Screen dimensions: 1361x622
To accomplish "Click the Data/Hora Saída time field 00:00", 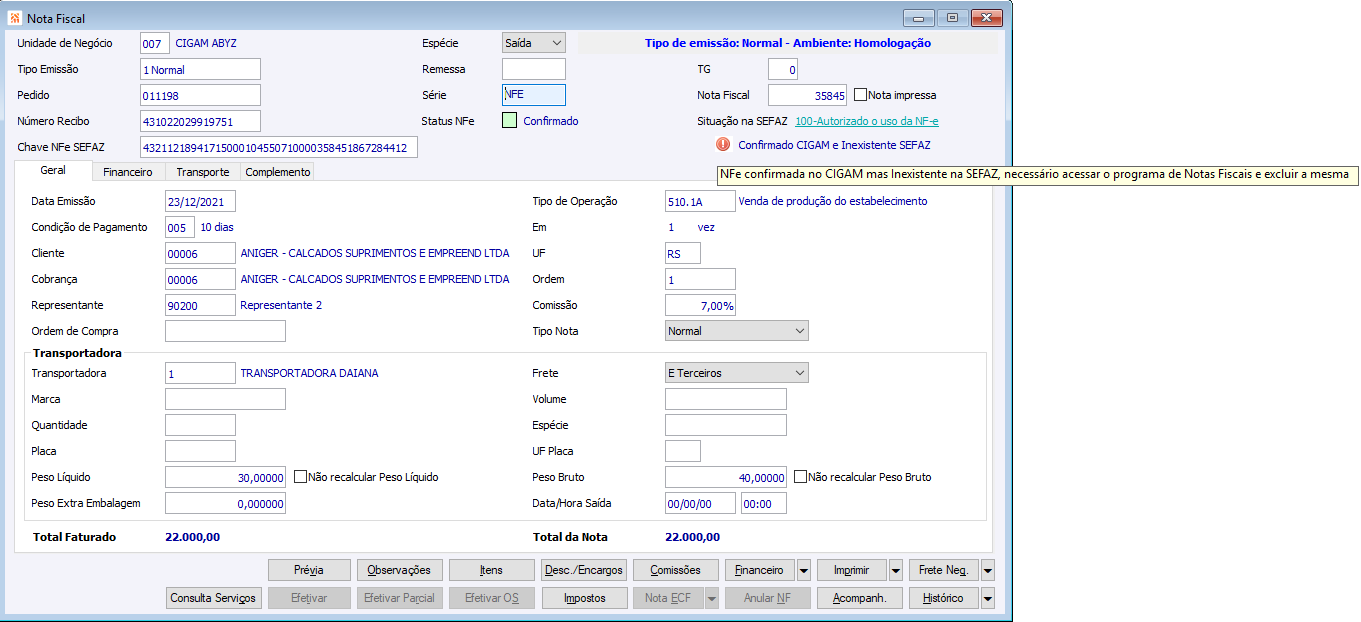I will 764,503.
